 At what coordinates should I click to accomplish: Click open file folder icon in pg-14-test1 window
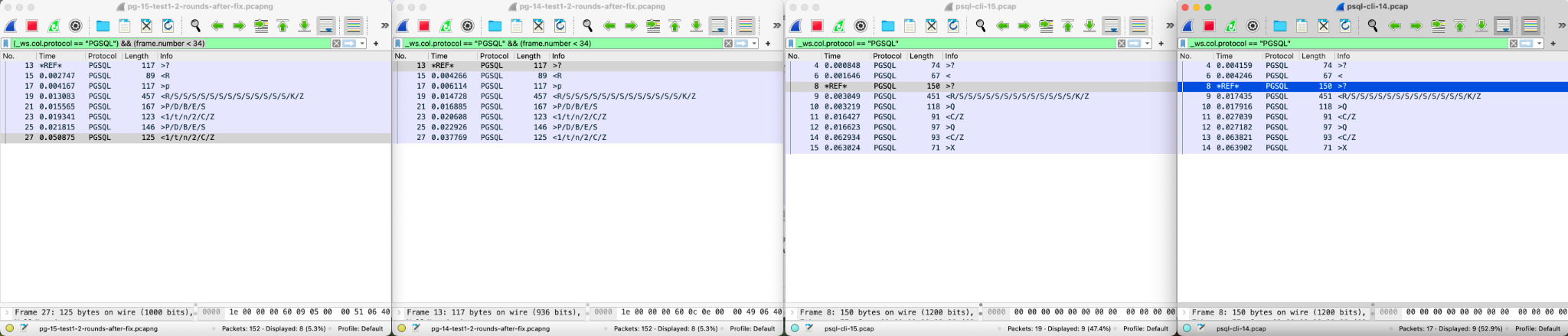(x=495, y=26)
